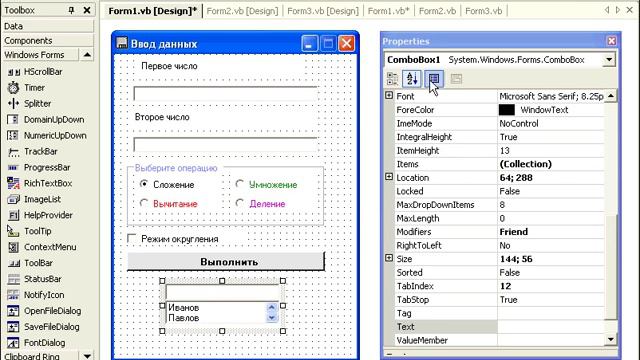Viewport: 640px width, 360px height.
Task: Switch Properties to Categorized view
Action: 392,79
